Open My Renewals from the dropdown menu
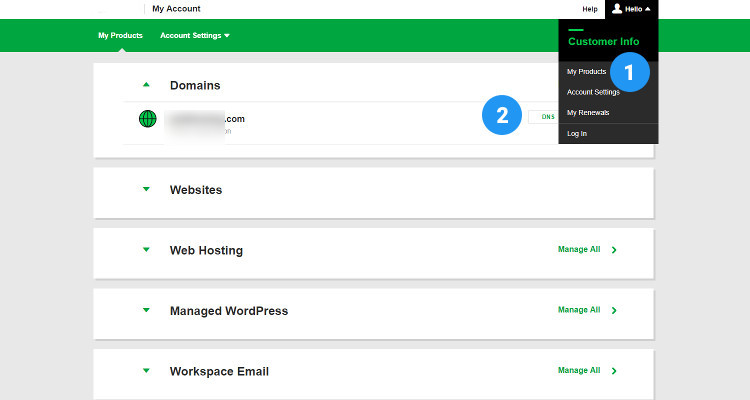 [588, 113]
